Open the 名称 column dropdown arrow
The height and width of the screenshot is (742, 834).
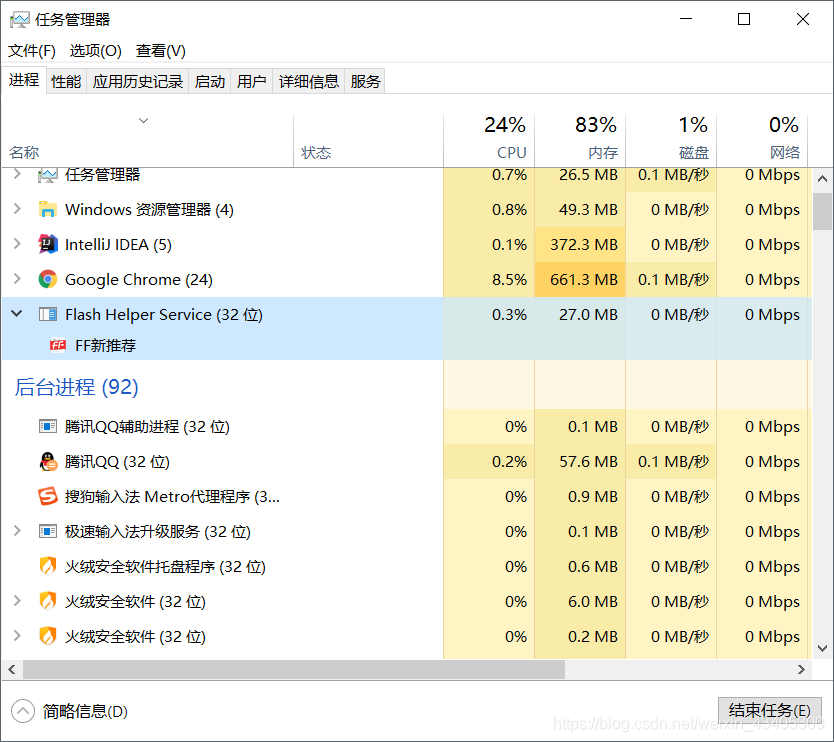tap(143, 120)
